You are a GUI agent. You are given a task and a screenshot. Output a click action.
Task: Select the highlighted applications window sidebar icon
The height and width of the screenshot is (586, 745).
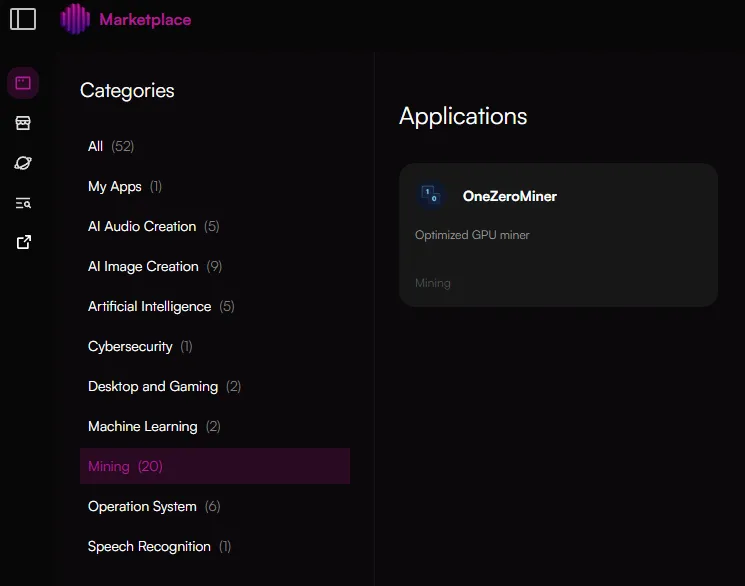point(23,83)
